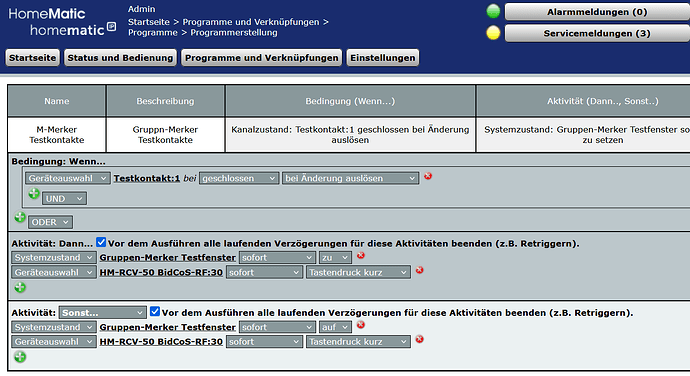Viewport: 690px width, 376px height.
Task: Open the 'zu' value dropdown
Action: (335, 257)
